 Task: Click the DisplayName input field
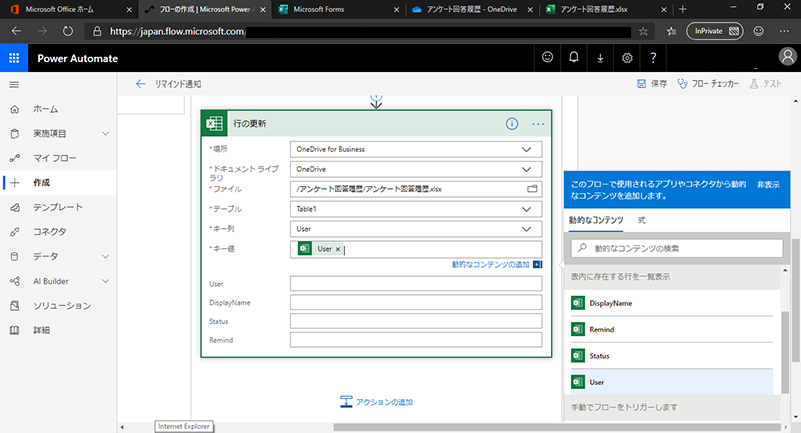(x=416, y=302)
